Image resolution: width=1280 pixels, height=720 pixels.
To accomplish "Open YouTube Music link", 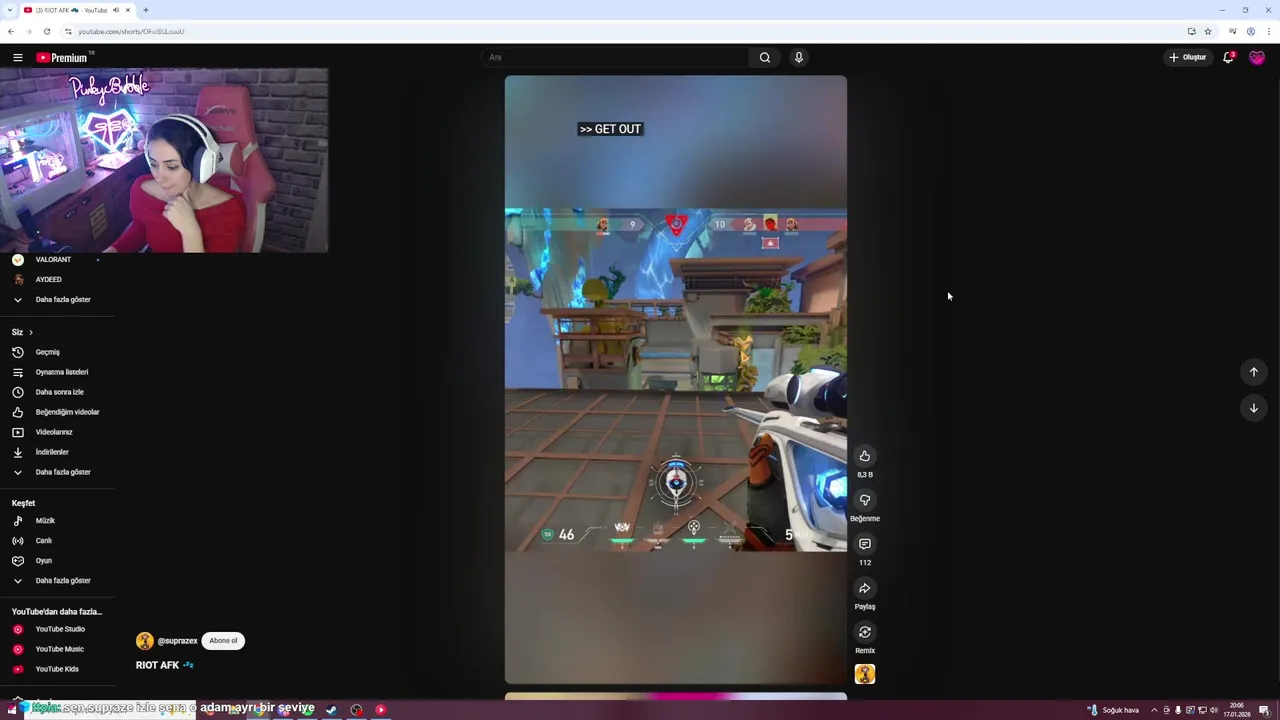I will pyautogui.click(x=57, y=649).
